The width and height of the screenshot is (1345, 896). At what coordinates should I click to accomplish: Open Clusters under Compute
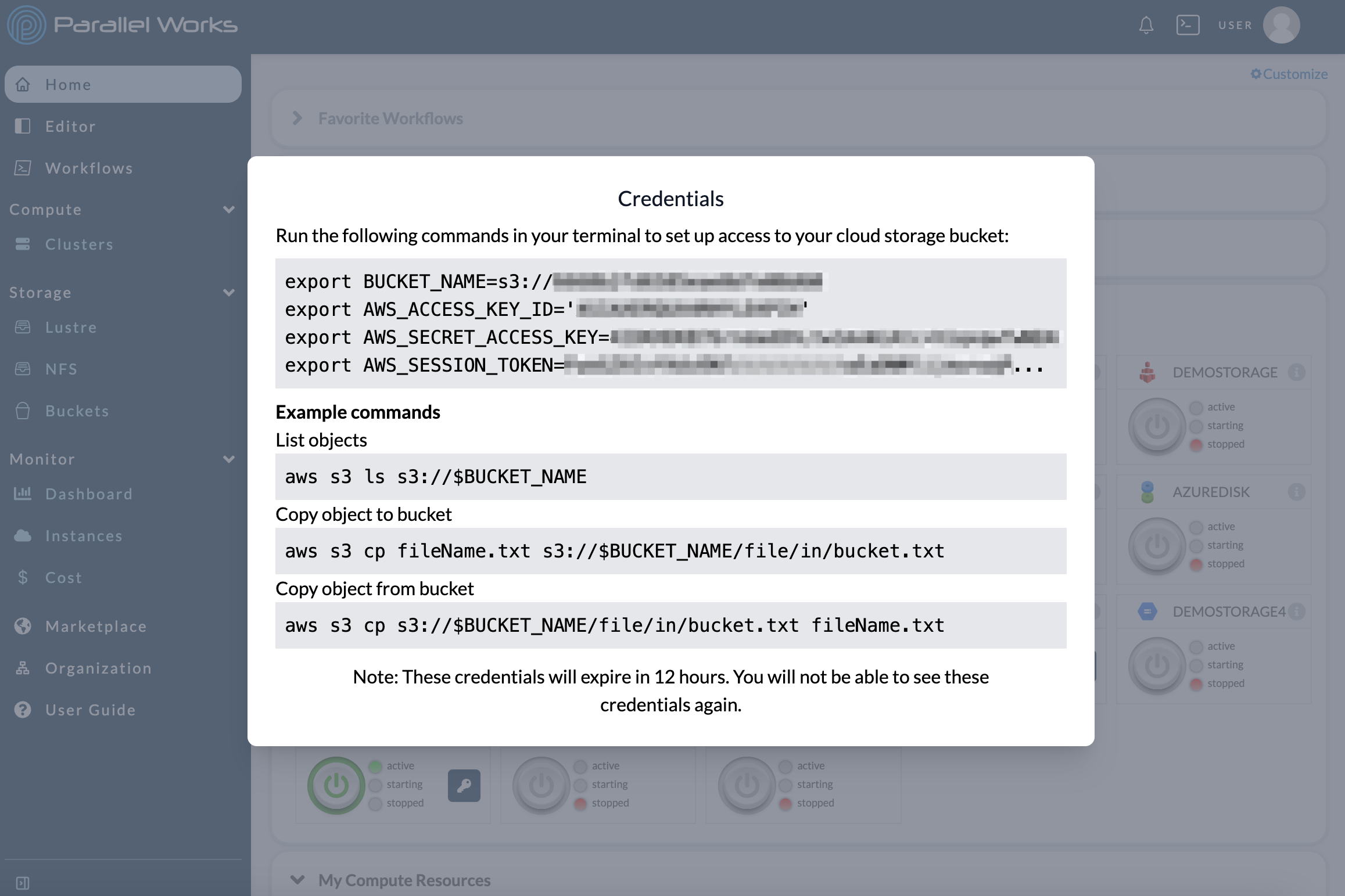79,243
